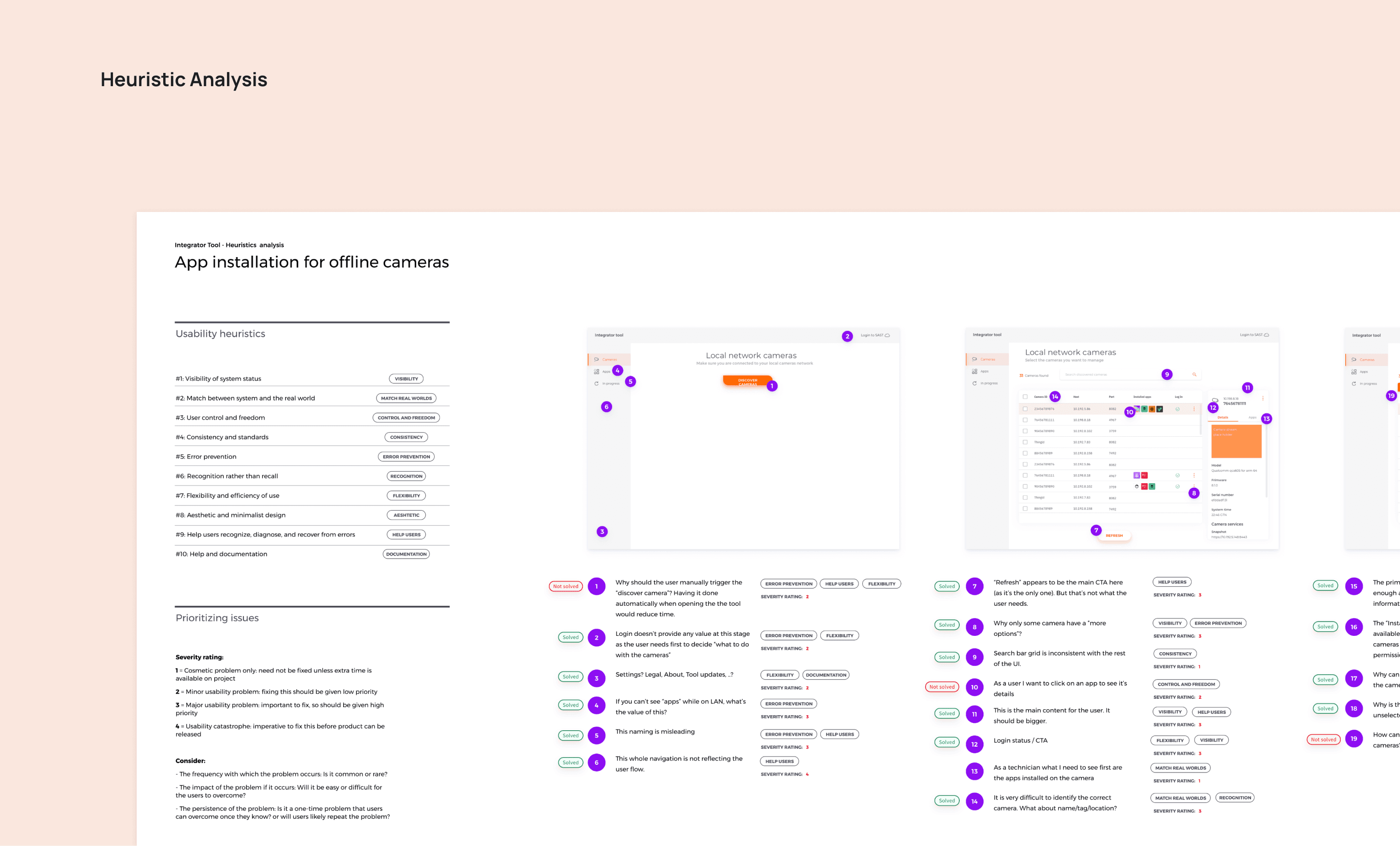Viewport: 1400px width, 846px height.
Task: Click the dark checkmark app icon in first row
Action: coord(1160,409)
